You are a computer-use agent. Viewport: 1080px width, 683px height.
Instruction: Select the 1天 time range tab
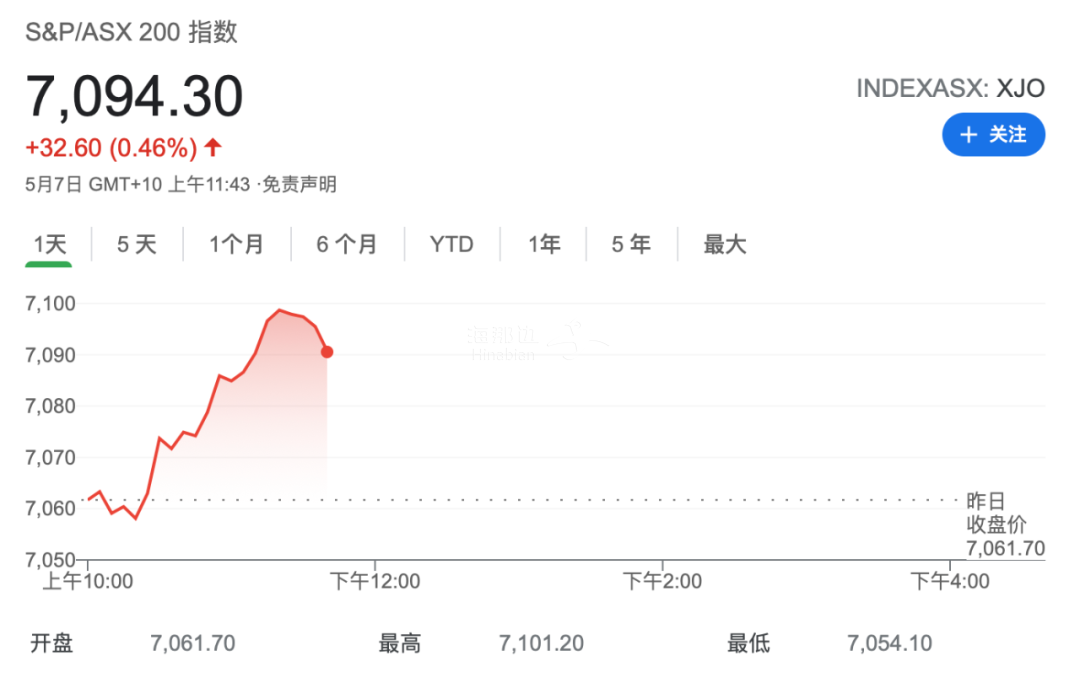pos(50,244)
